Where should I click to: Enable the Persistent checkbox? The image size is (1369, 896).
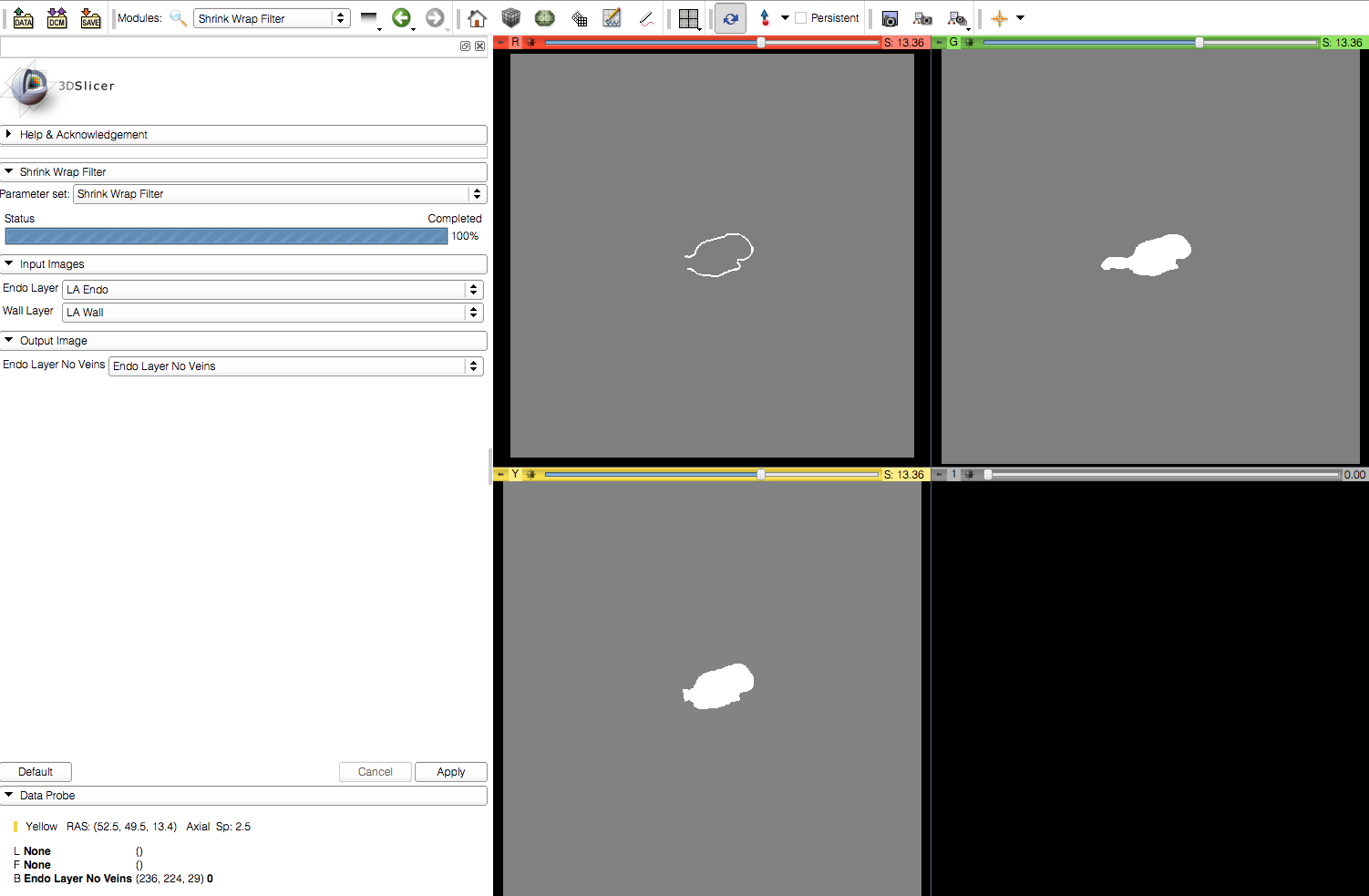801,18
